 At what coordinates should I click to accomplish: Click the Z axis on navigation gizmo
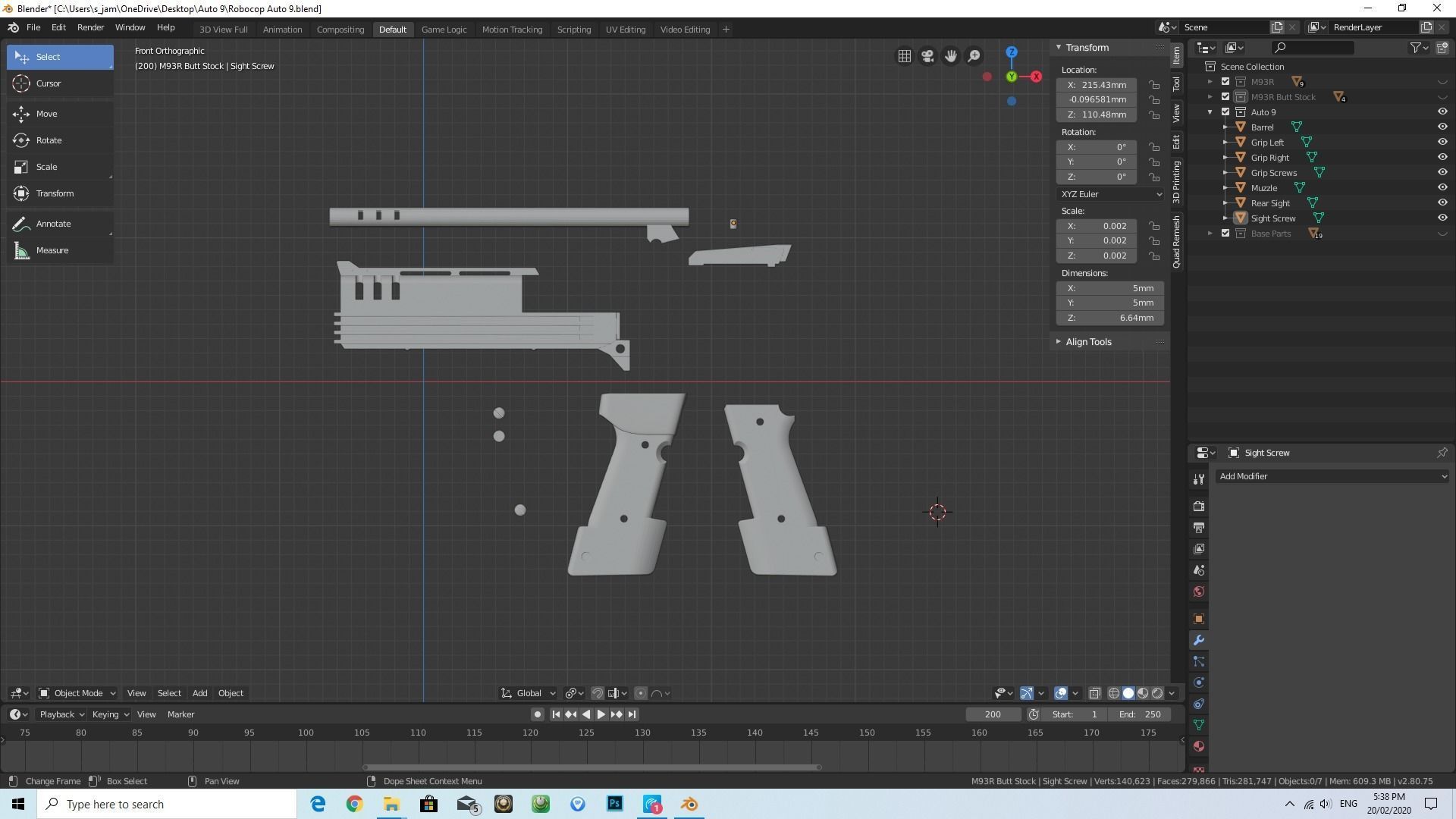[1012, 52]
